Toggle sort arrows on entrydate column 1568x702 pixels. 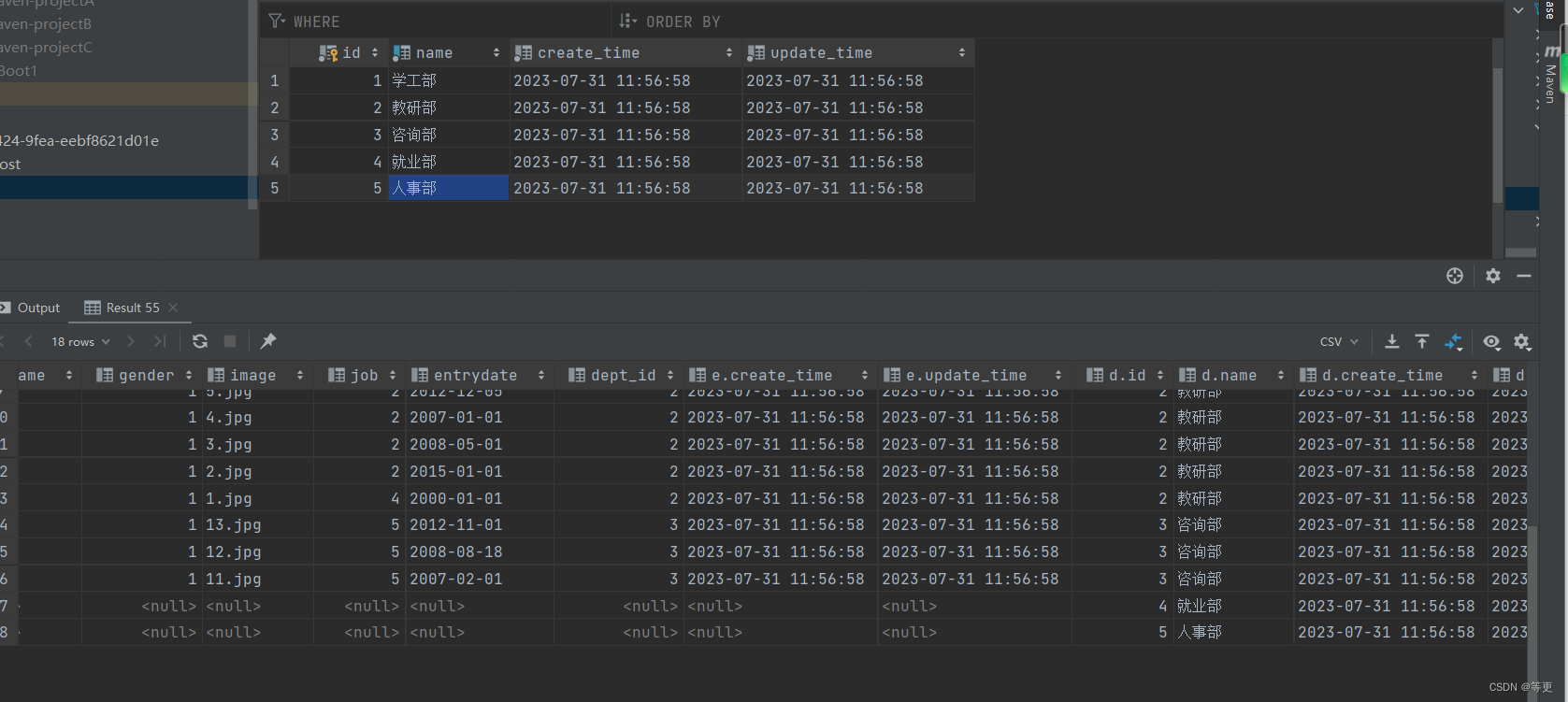pos(541,375)
